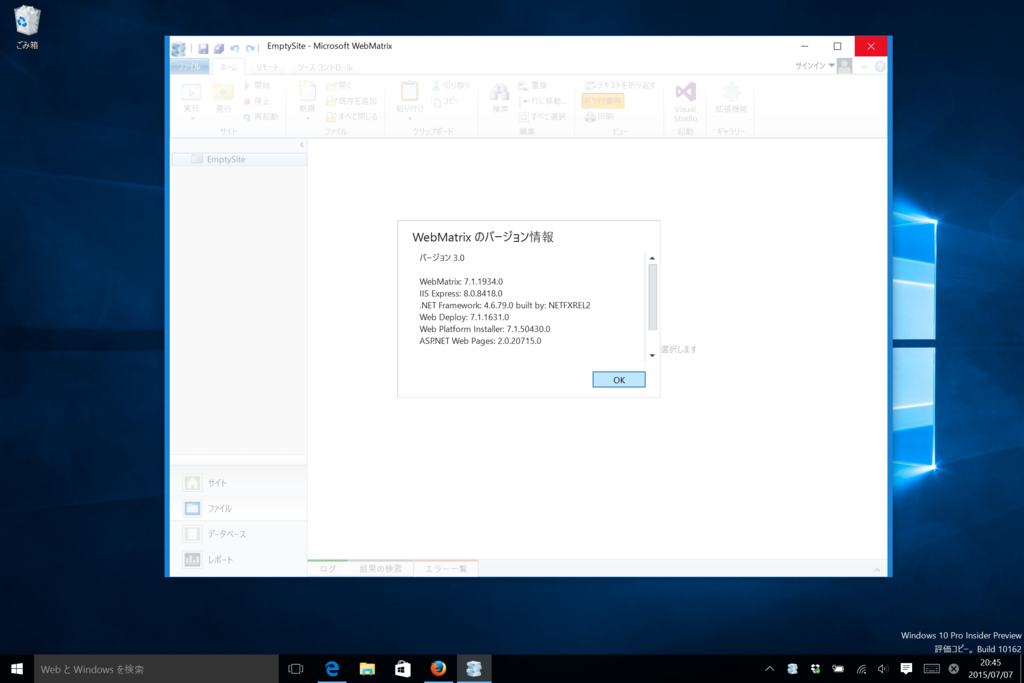
Task: Open the Source Control (ソース コントロール) tab
Action: [325, 67]
